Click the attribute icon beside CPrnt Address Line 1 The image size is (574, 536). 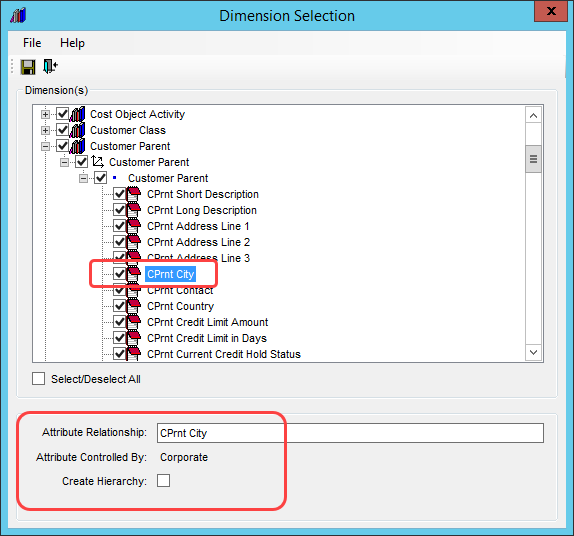click(134, 226)
